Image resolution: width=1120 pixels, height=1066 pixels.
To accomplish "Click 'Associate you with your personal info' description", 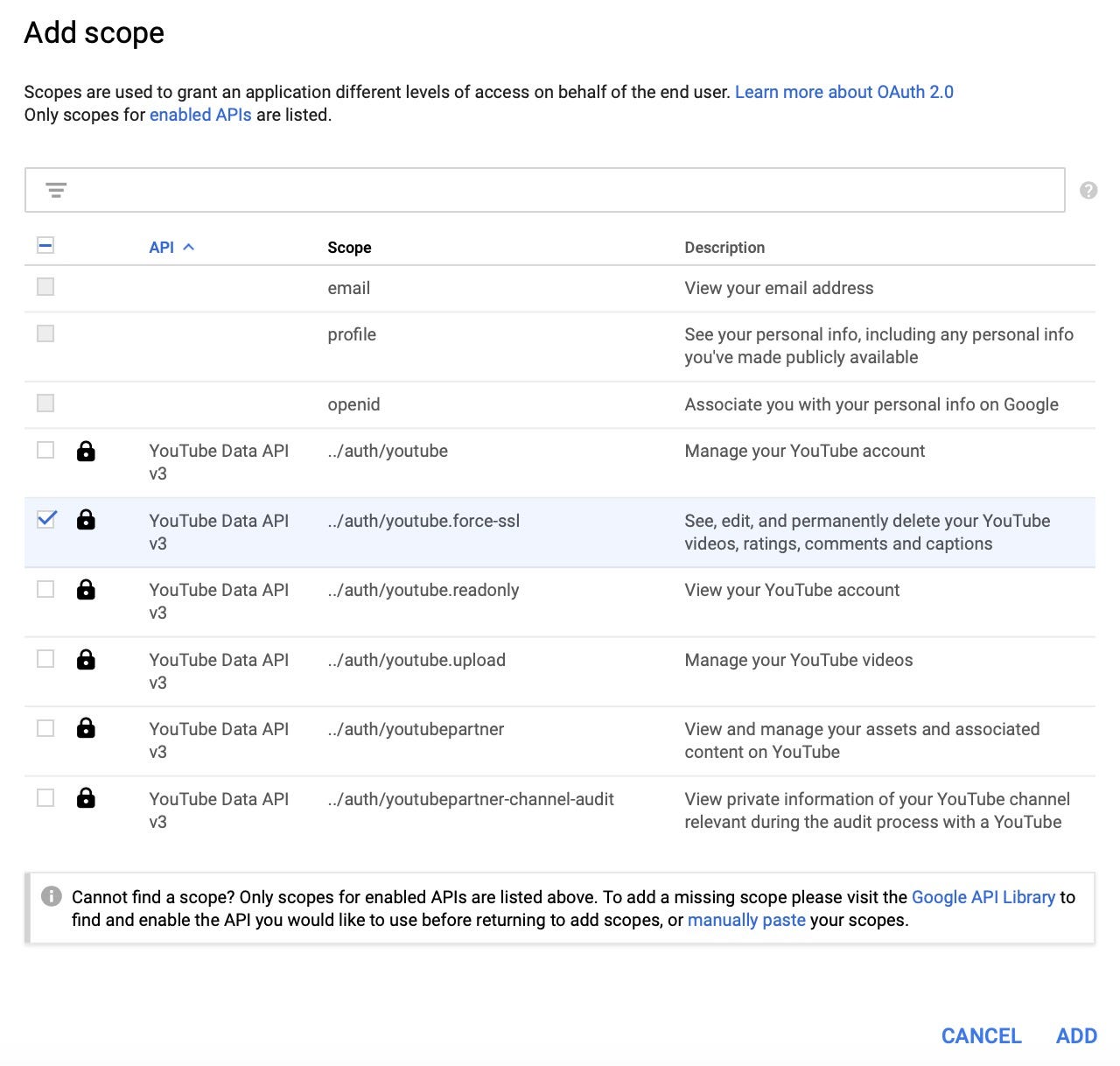I will [871, 404].
